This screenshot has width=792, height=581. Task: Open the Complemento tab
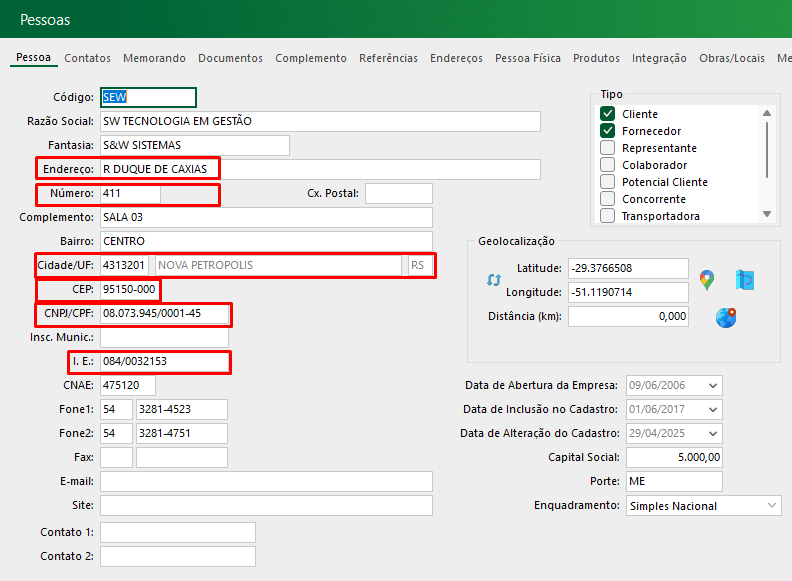(311, 58)
